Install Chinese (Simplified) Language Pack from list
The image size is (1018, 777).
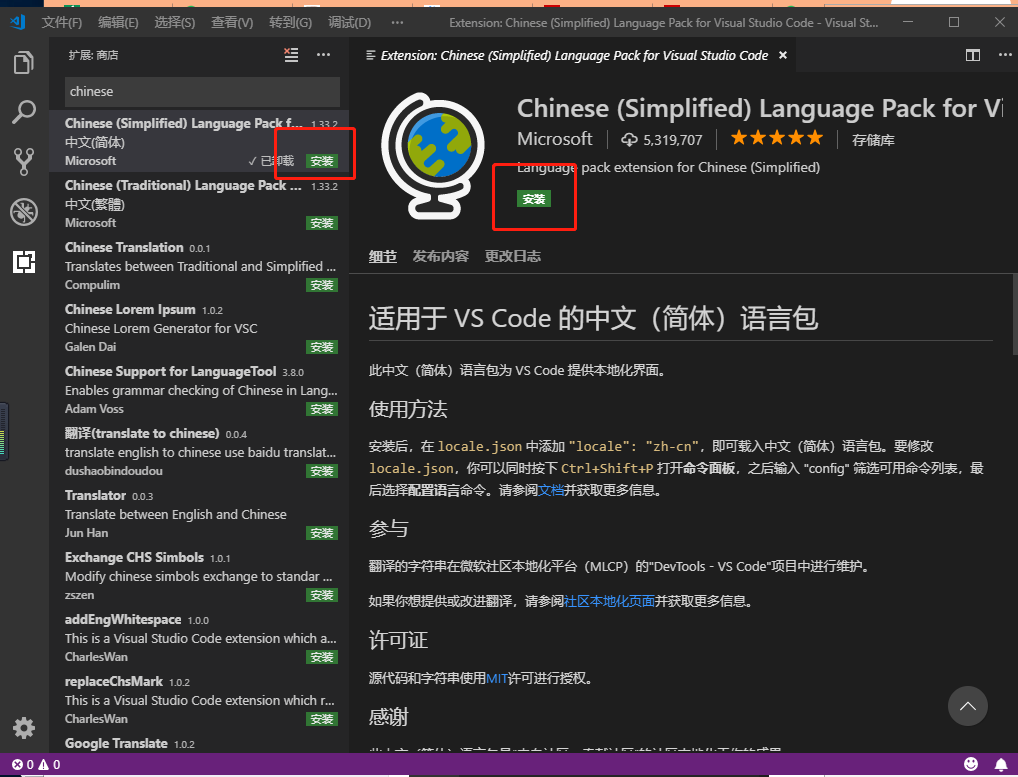(321, 161)
